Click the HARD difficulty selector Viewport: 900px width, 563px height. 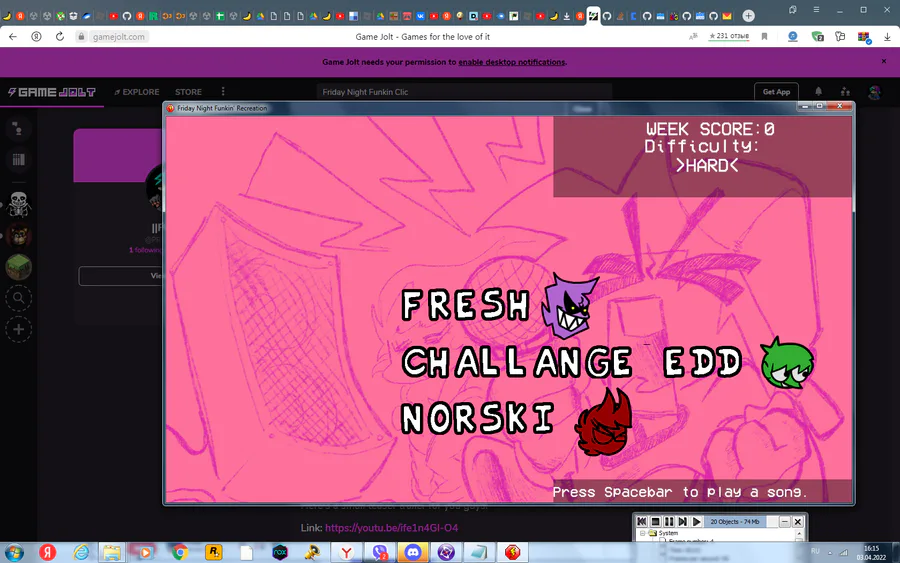point(707,166)
